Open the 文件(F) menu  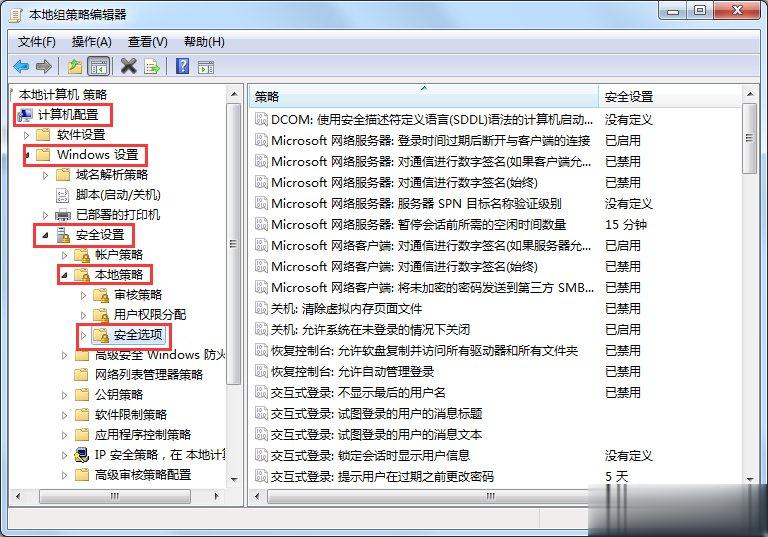point(37,42)
